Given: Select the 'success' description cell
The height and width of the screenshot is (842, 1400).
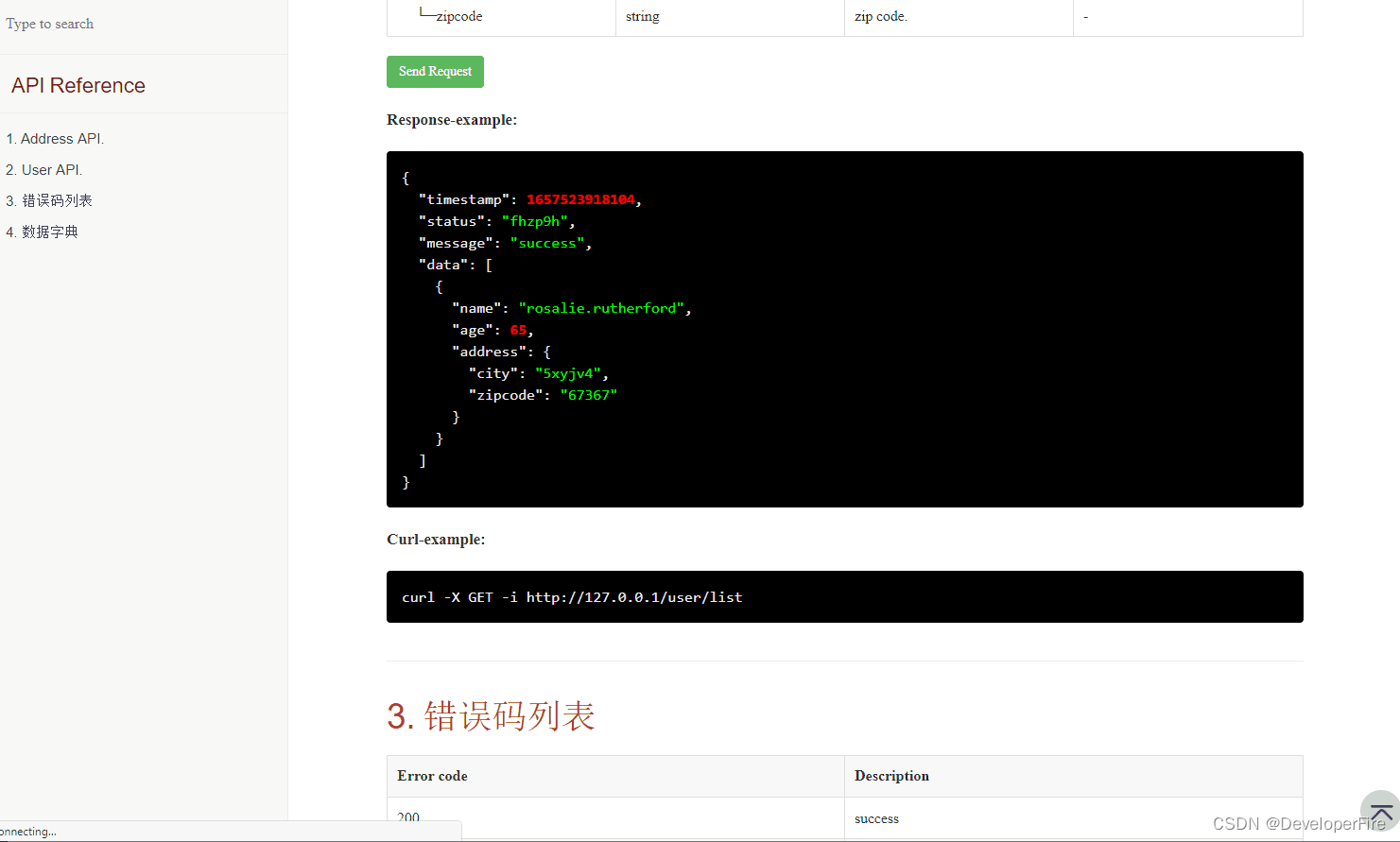Looking at the screenshot, I should (1073, 818).
